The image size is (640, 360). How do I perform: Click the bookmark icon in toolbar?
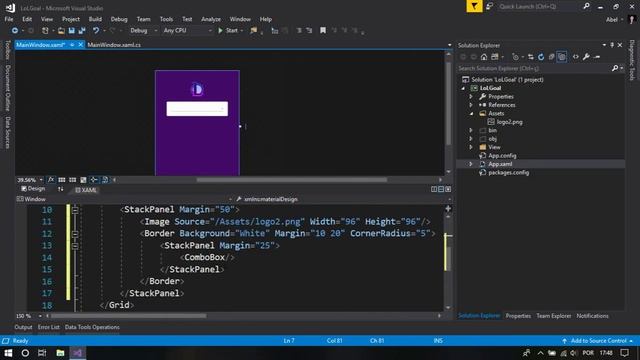[323, 31]
